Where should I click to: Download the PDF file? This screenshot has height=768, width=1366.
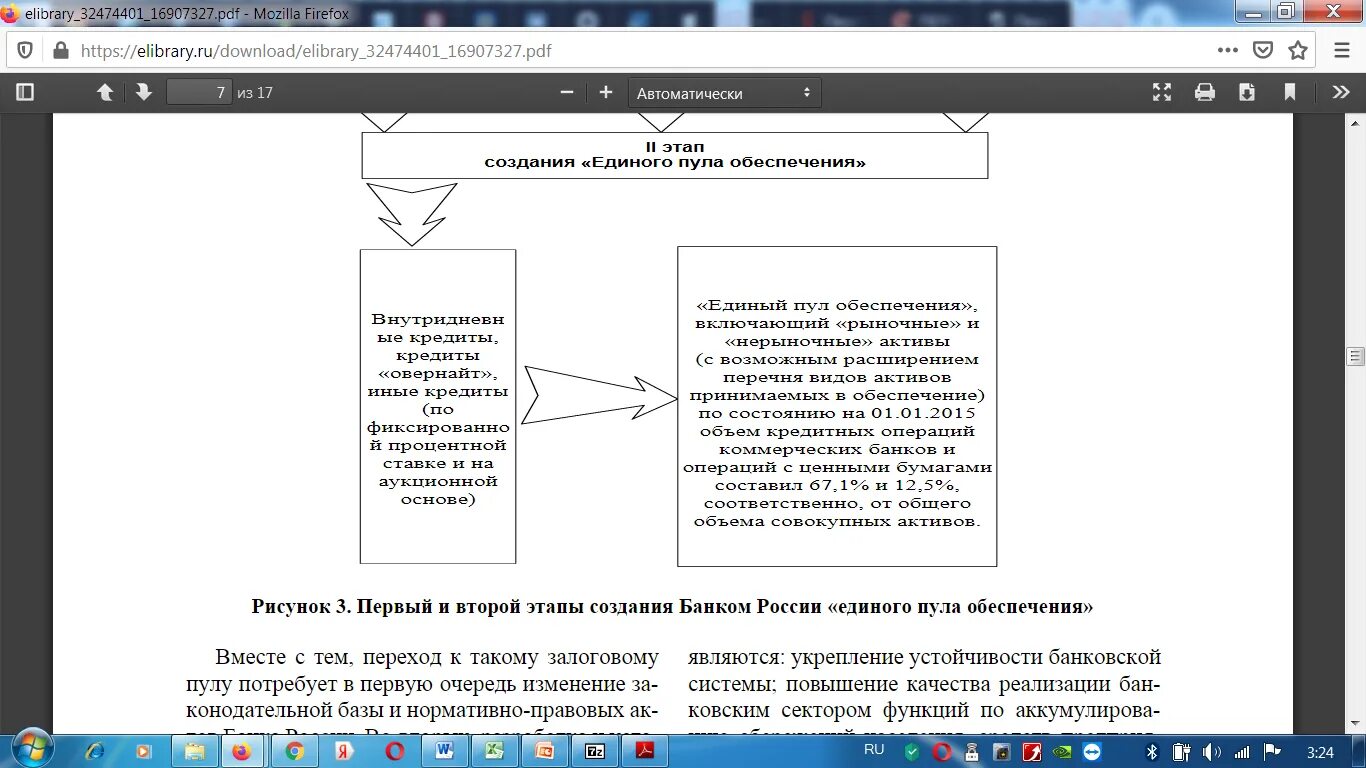pos(1247,92)
